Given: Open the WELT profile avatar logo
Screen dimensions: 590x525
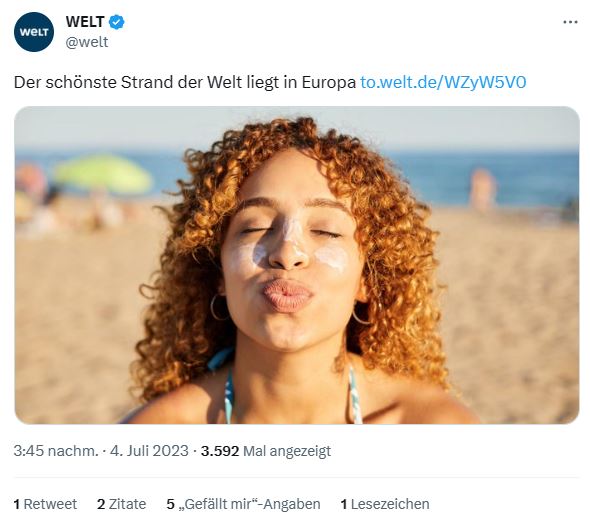Looking at the screenshot, I should 34,32.
